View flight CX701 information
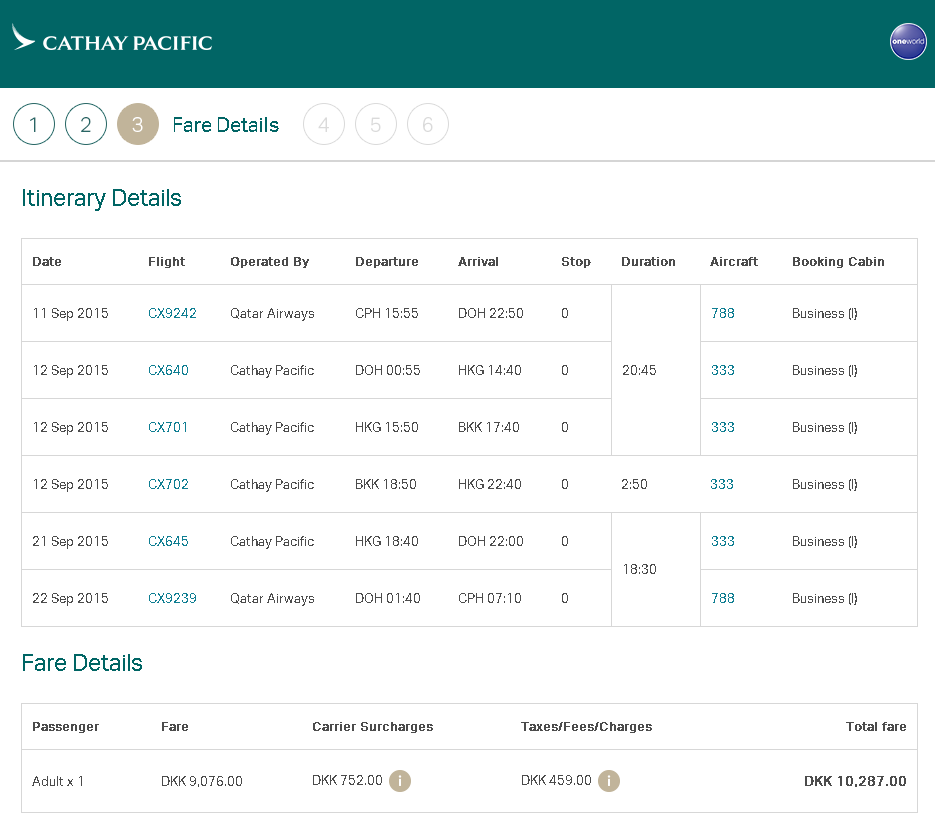935x817 pixels. 168,427
